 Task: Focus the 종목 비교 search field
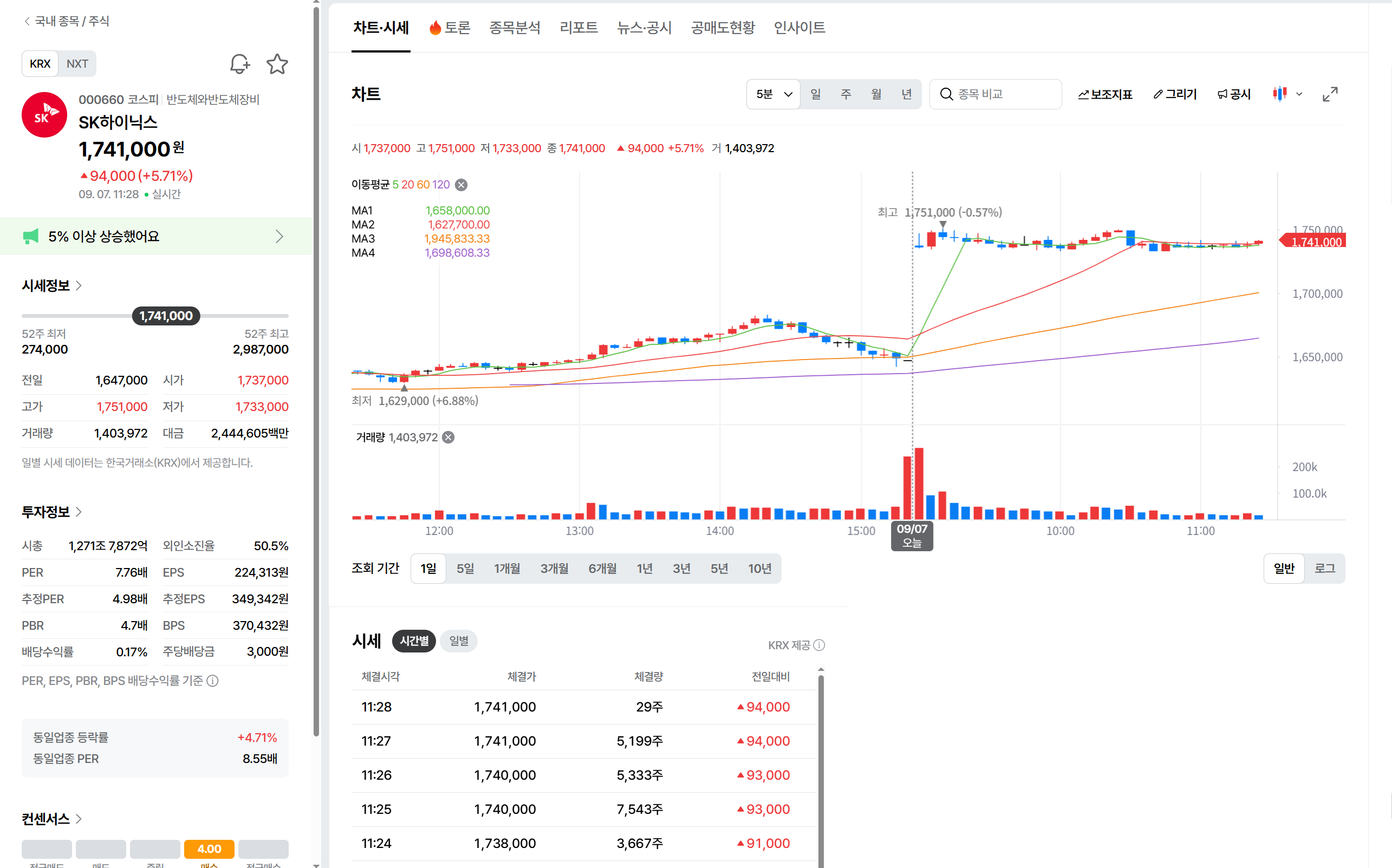[995, 94]
